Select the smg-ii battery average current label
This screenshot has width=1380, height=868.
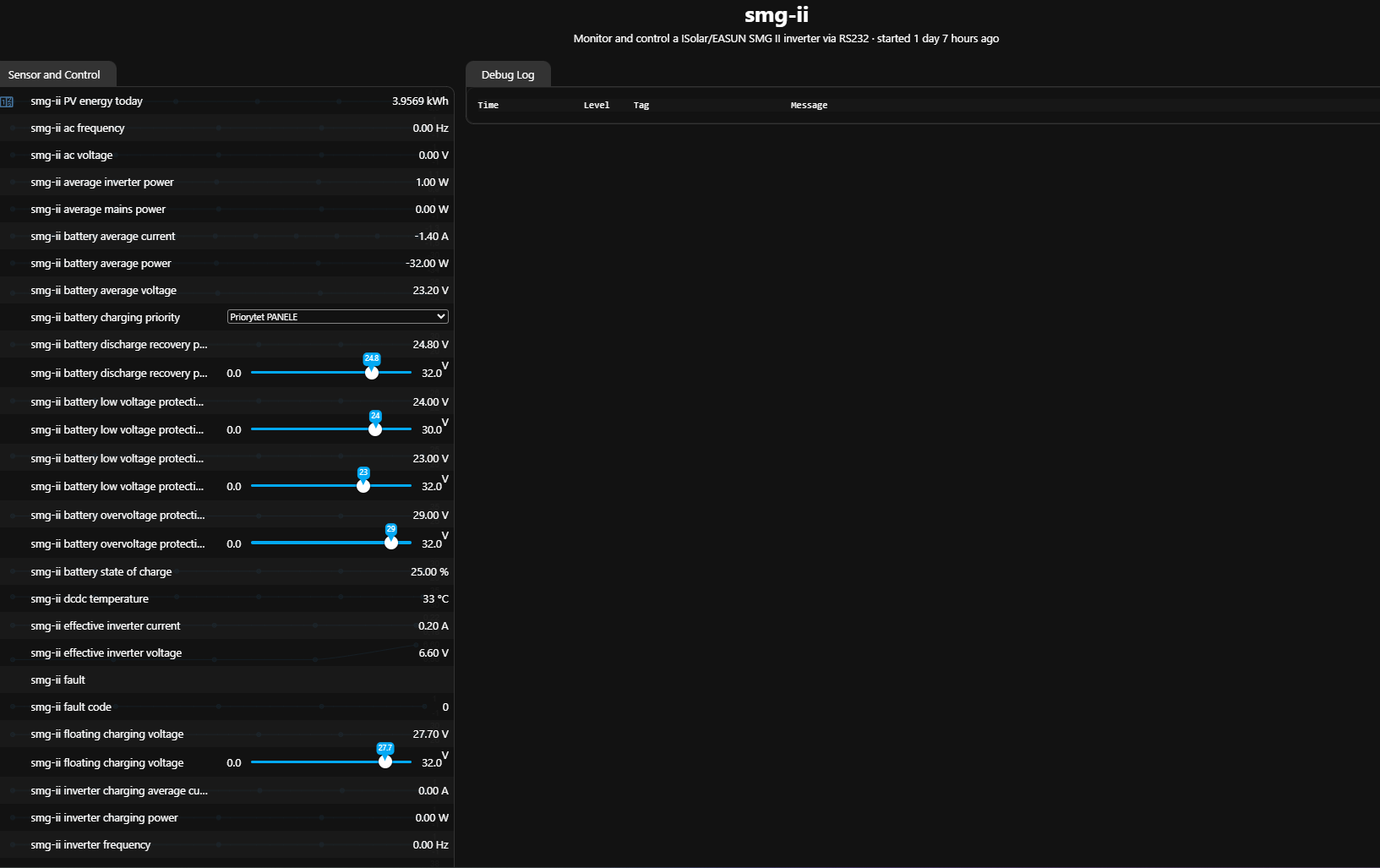click(x=103, y=237)
